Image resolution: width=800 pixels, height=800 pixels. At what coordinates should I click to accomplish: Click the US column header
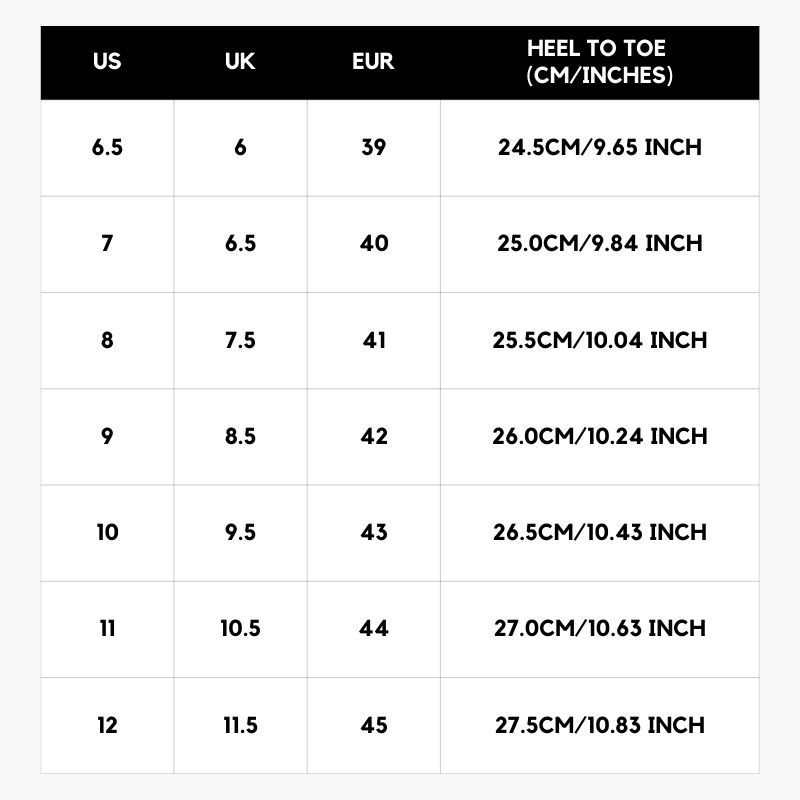[107, 61]
